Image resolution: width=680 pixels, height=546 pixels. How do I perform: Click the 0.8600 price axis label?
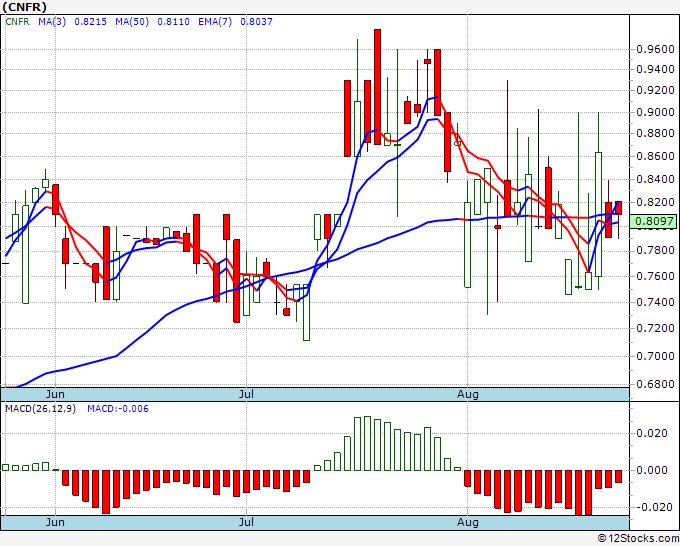(x=655, y=156)
